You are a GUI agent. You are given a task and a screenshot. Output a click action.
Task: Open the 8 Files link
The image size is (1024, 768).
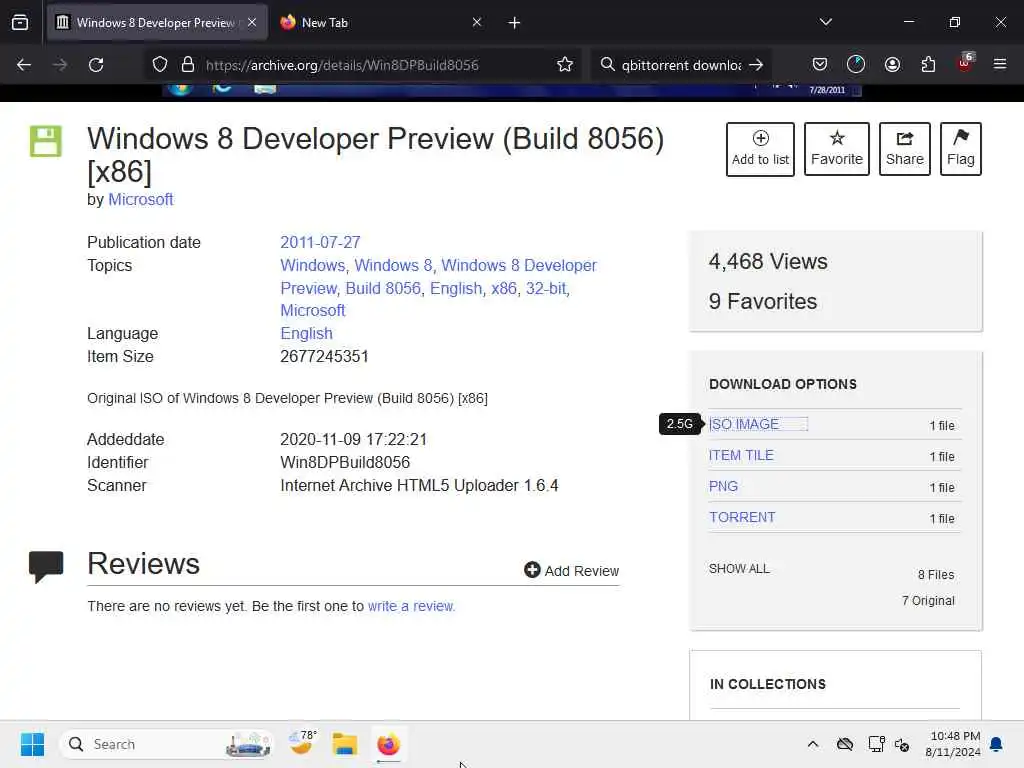point(936,575)
